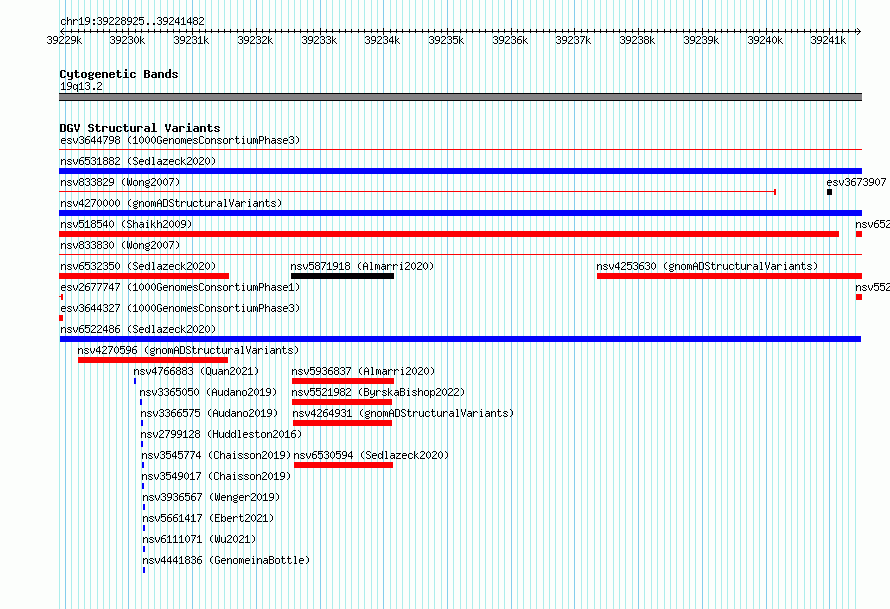Screen dimensions: 890x609
Task: Click the 39229k ruler tick label
Action: click(x=64, y=41)
